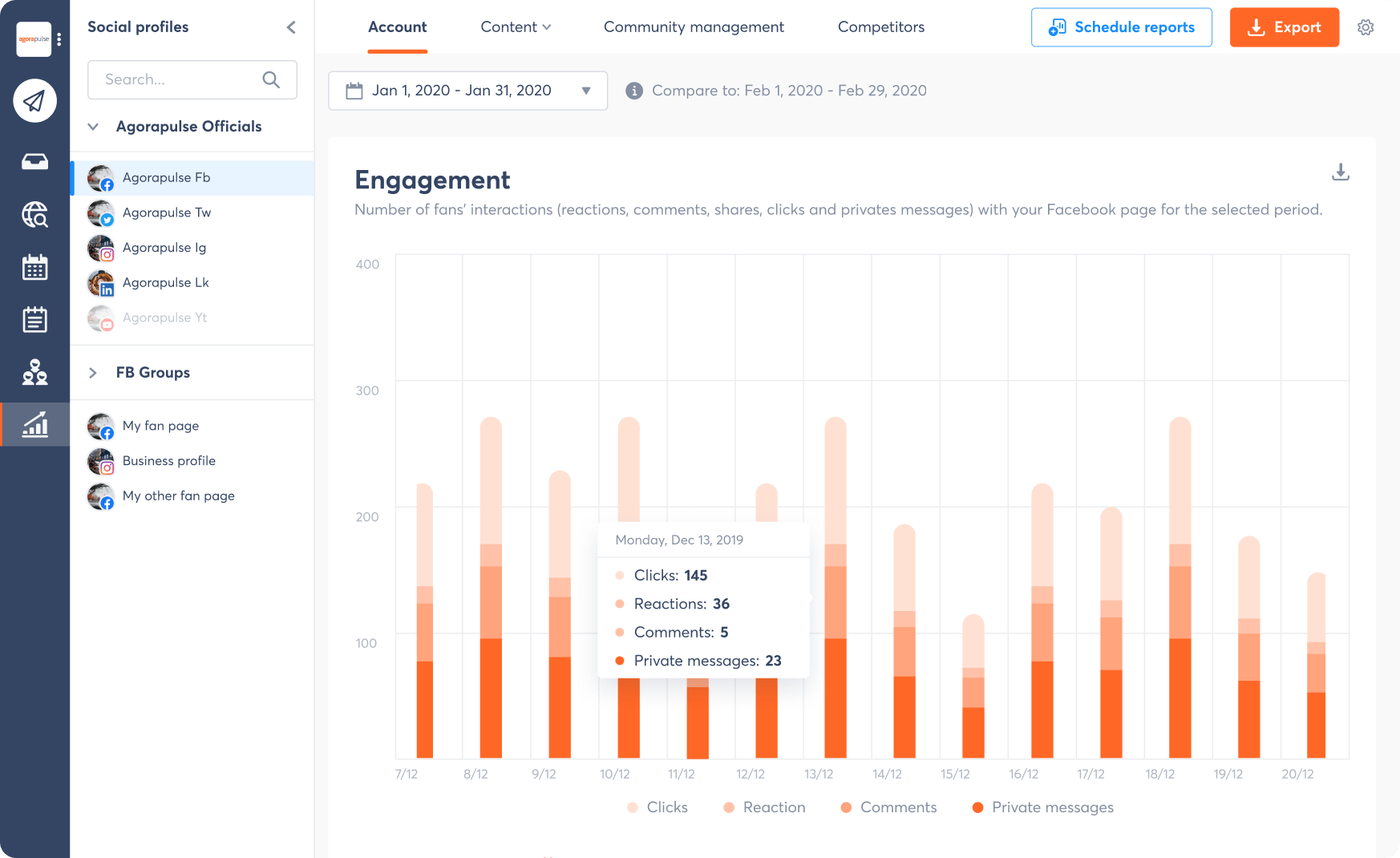Select the My fan page avatar
This screenshot has height=858, width=1400.
[101, 427]
